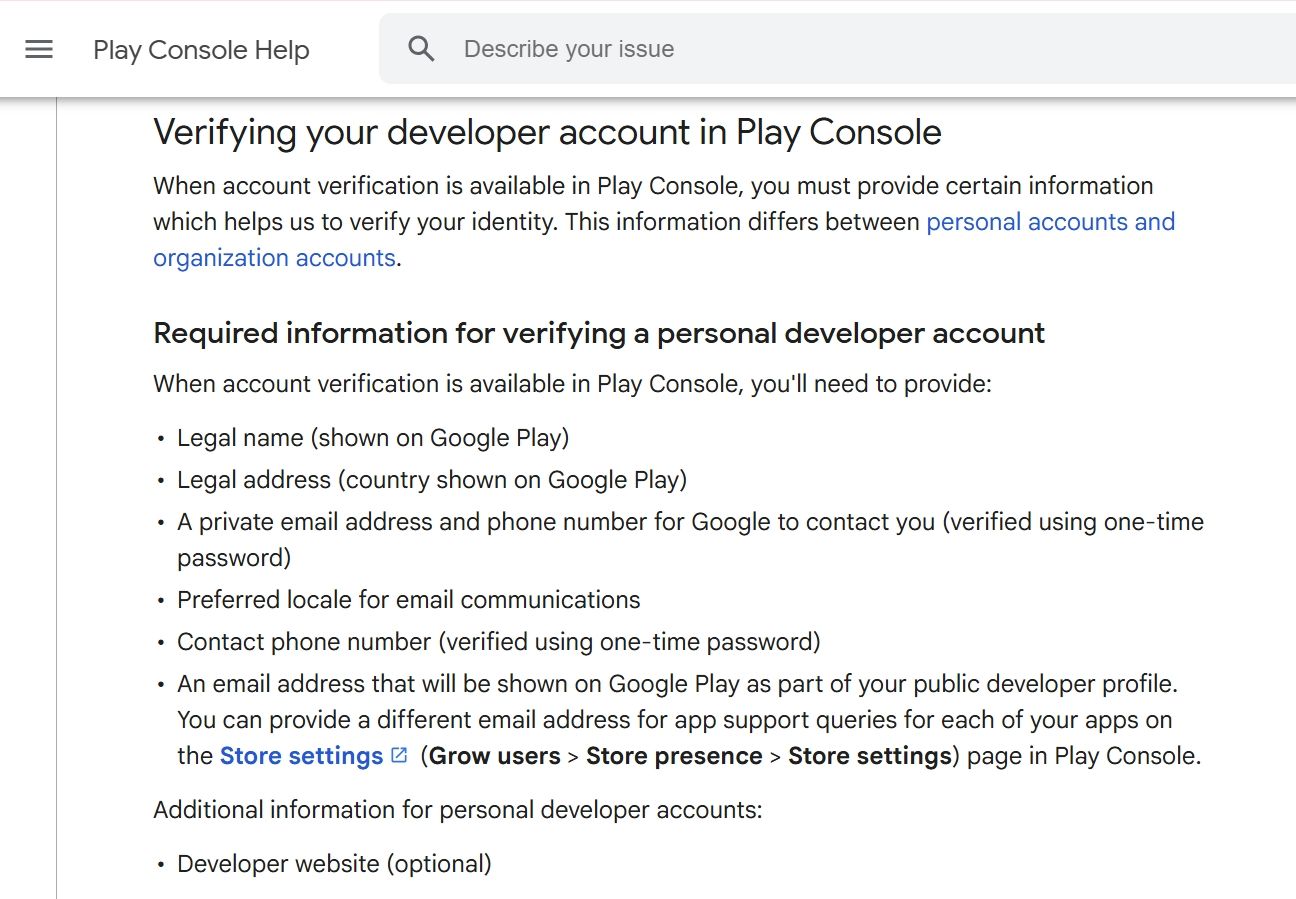Click the external-link icon after Store settings
This screenshot has width=1296, height=899.
[399, 756]
